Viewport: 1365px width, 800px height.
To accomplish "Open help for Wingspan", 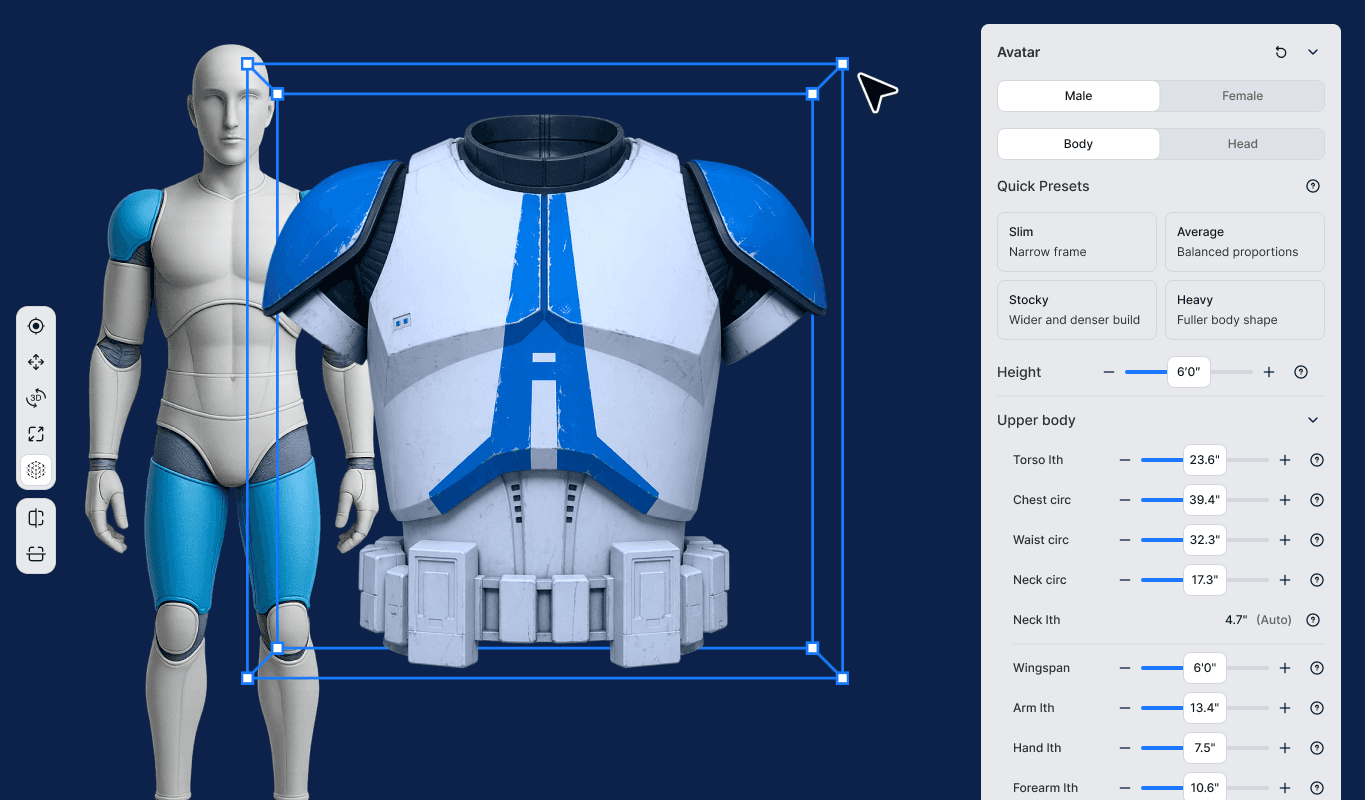I will pos(1317,668).
